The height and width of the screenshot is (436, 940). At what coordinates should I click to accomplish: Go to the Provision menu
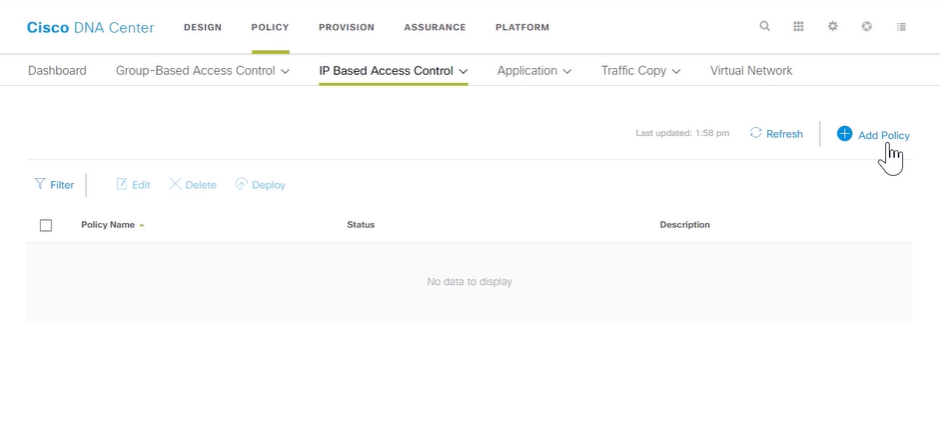[347, 27]
